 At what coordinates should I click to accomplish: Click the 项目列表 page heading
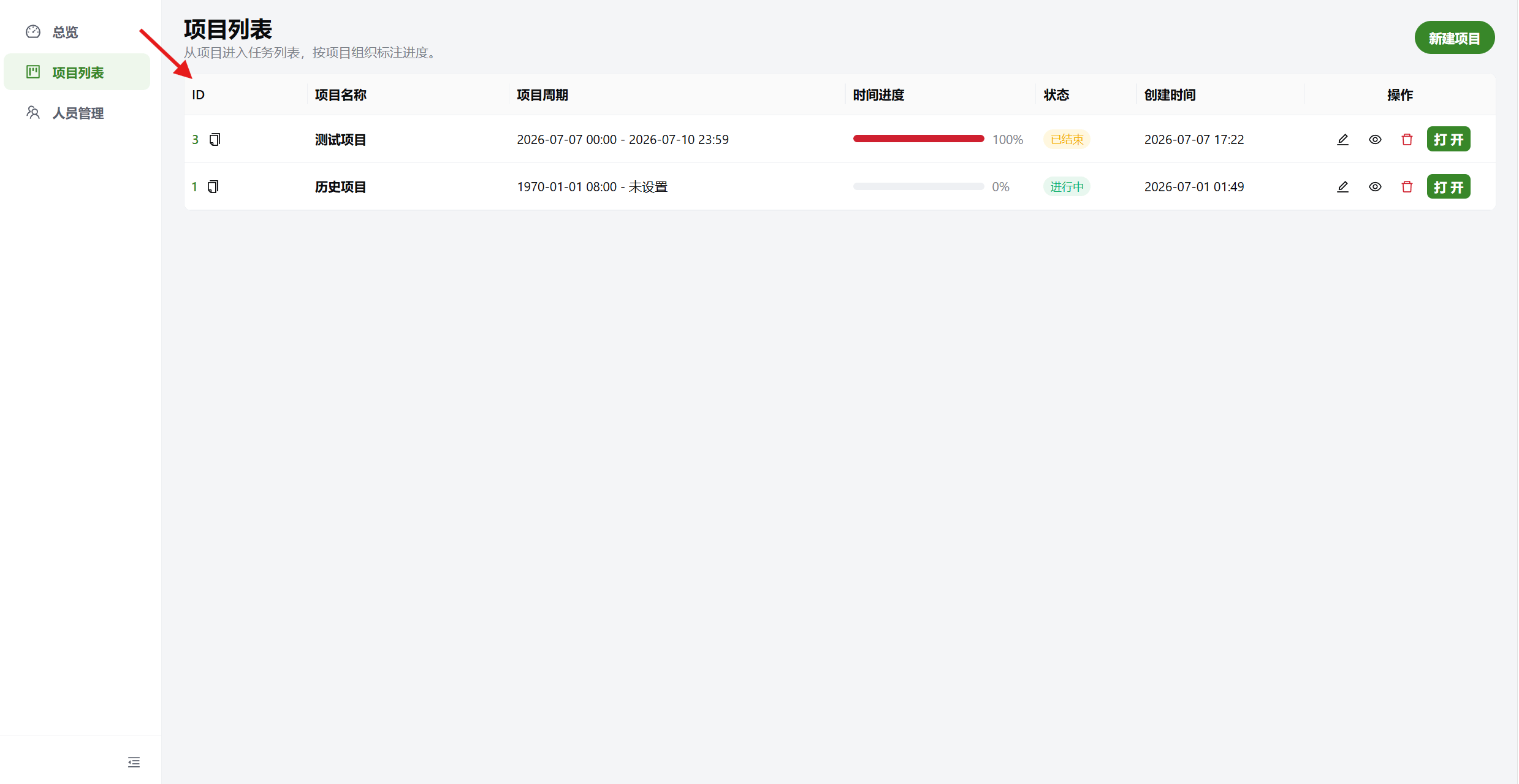(x=227, y=29)
